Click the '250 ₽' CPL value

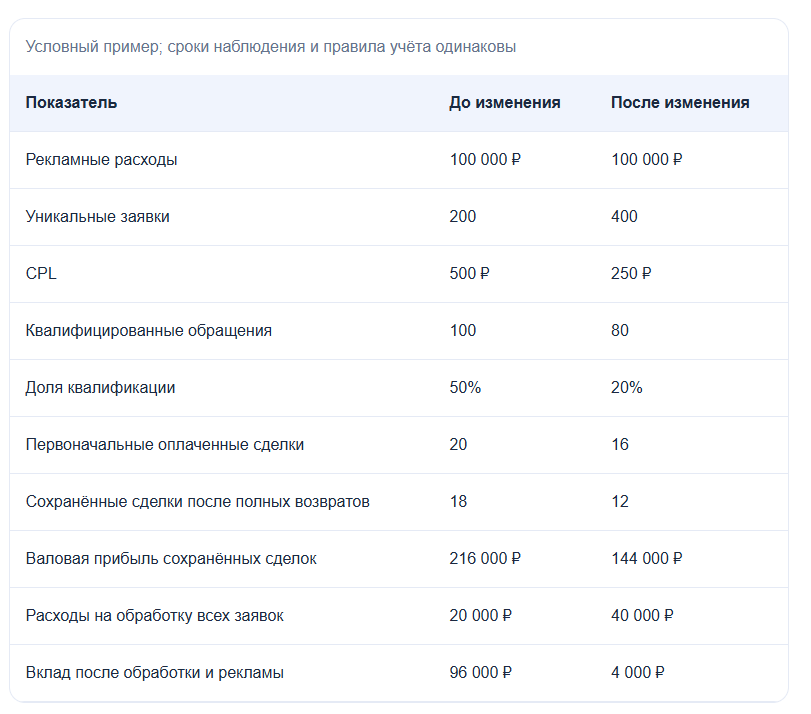(x=631, y=273)
